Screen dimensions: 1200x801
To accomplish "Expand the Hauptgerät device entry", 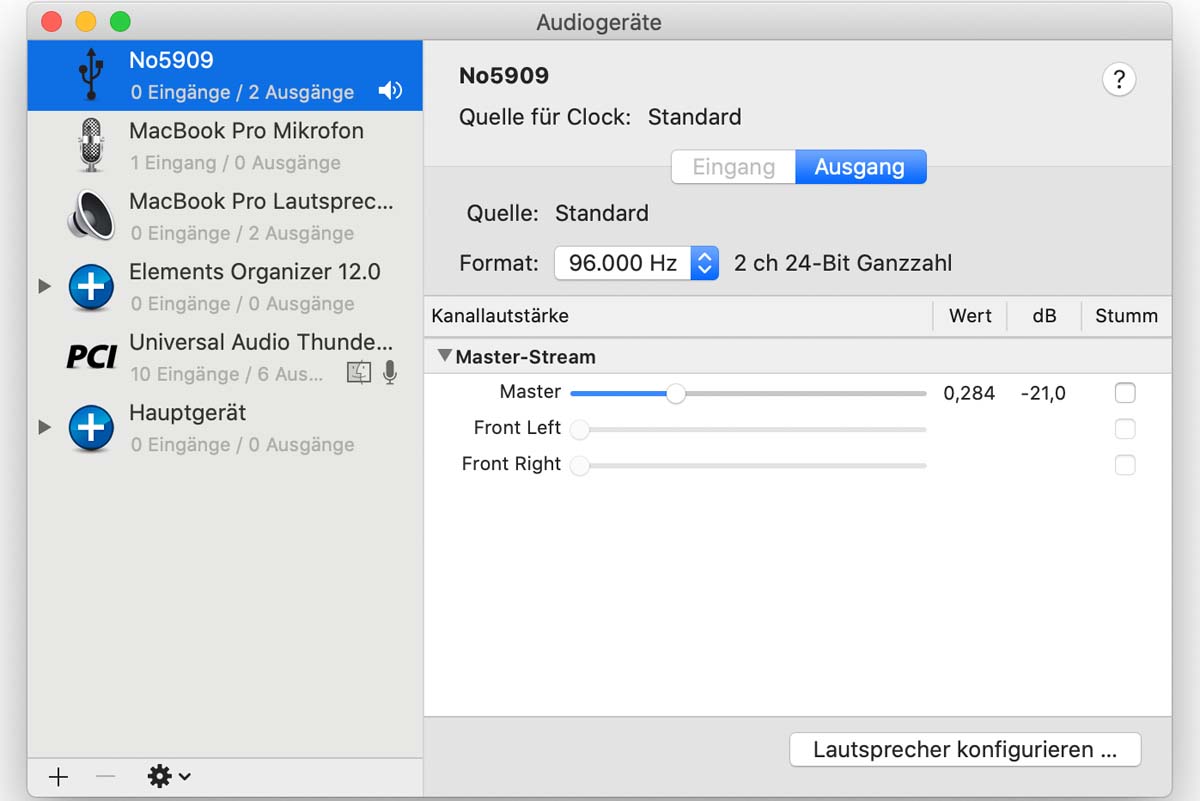I will [44, 428].
